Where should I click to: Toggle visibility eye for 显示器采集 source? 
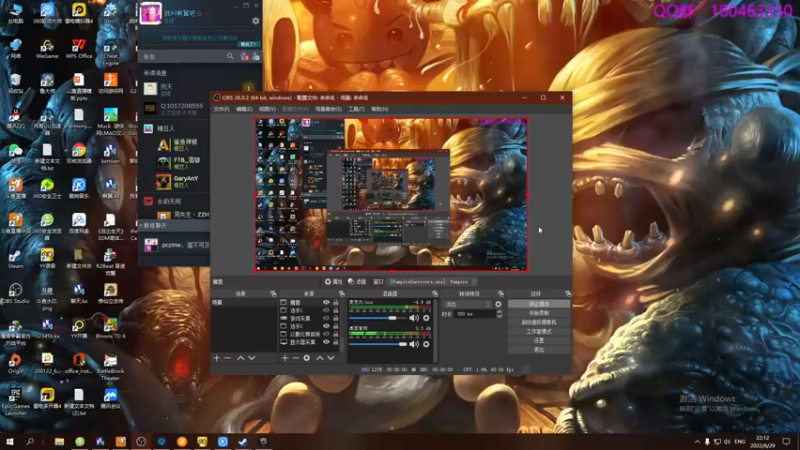(x=326, y=342)
